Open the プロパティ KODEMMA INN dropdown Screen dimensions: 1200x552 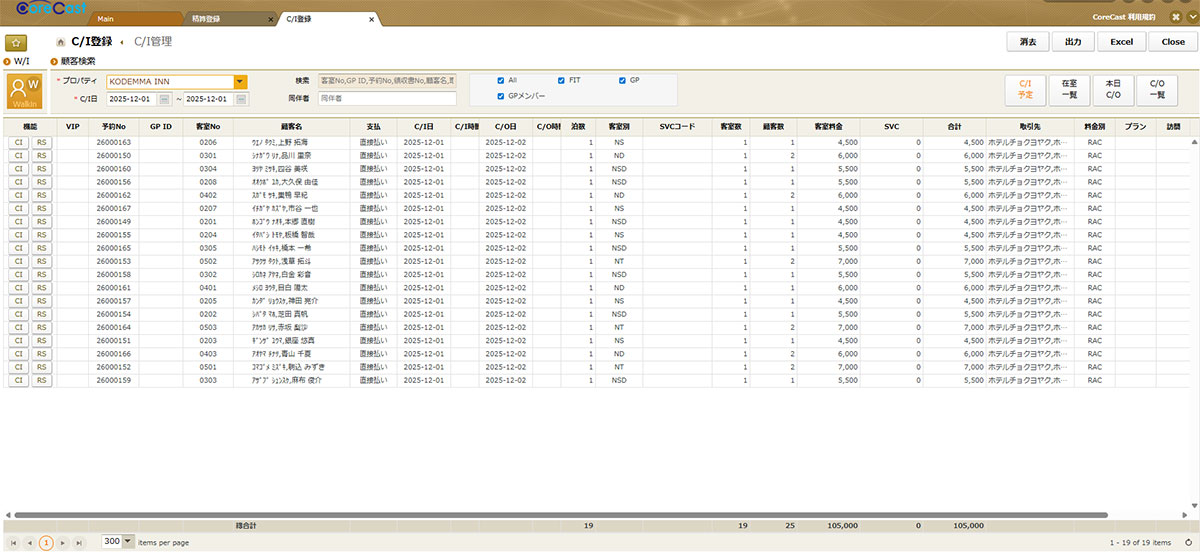(x=240, y=82)
